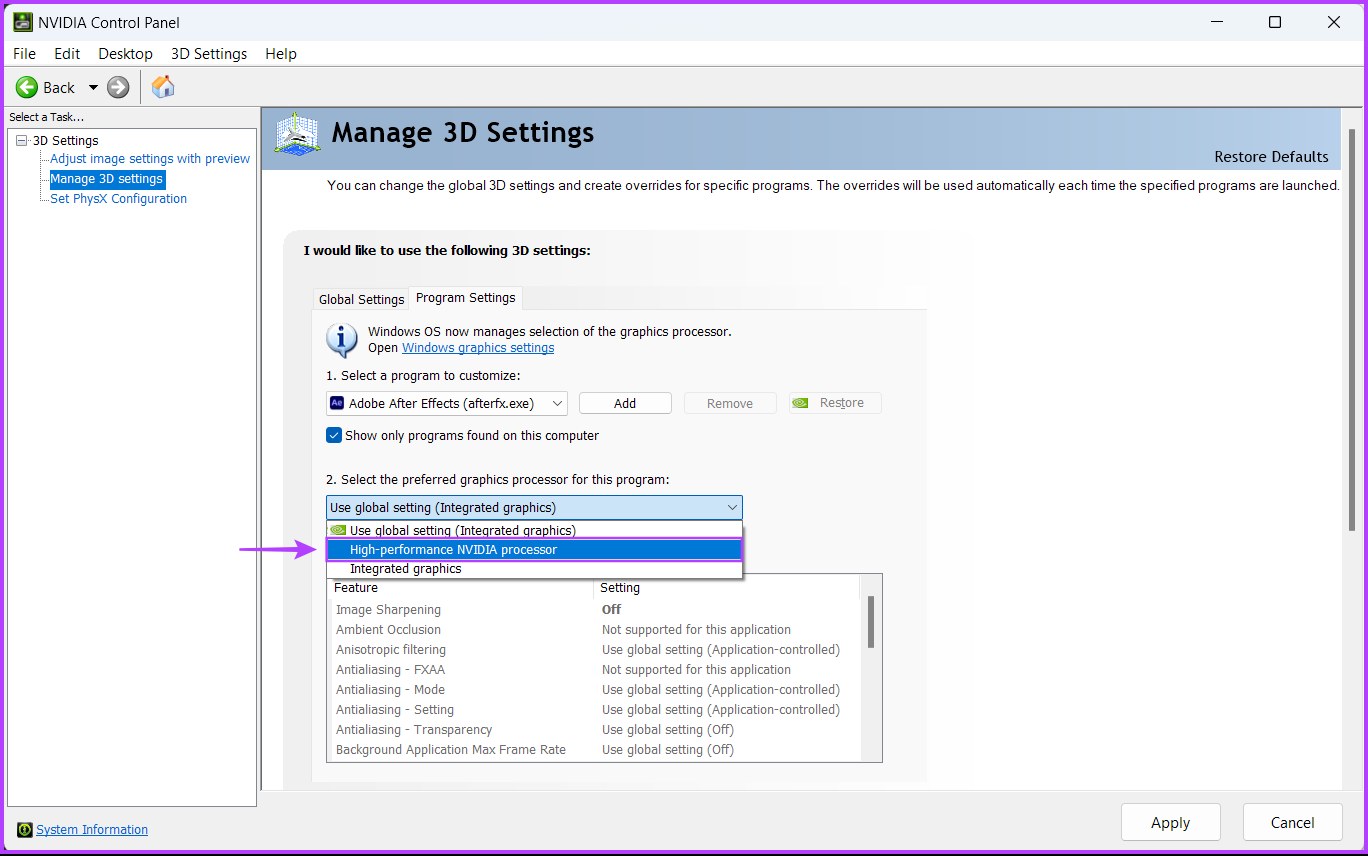The height and width of the screenshot is (856, 1368).
Task: Click the green Back arrow icon
Action: point(27,88)
